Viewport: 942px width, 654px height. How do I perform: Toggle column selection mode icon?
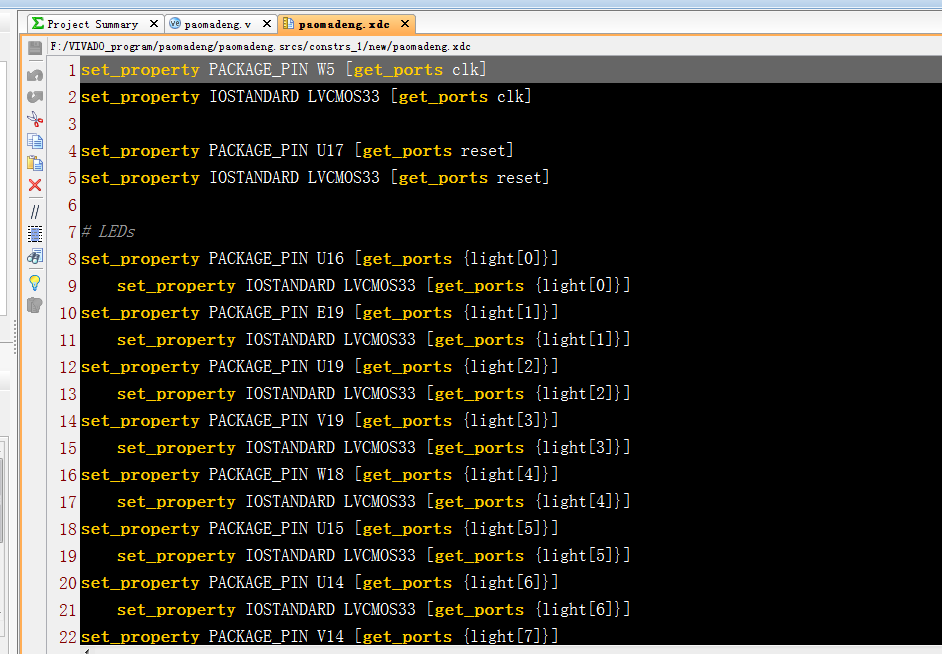(x=35, y=234)
